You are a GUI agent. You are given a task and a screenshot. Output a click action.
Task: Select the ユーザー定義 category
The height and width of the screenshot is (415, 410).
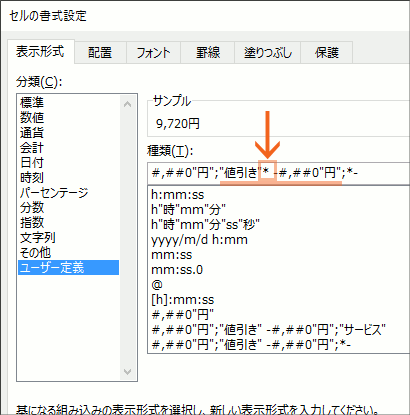pyautogui.click(x=69, y=268)
